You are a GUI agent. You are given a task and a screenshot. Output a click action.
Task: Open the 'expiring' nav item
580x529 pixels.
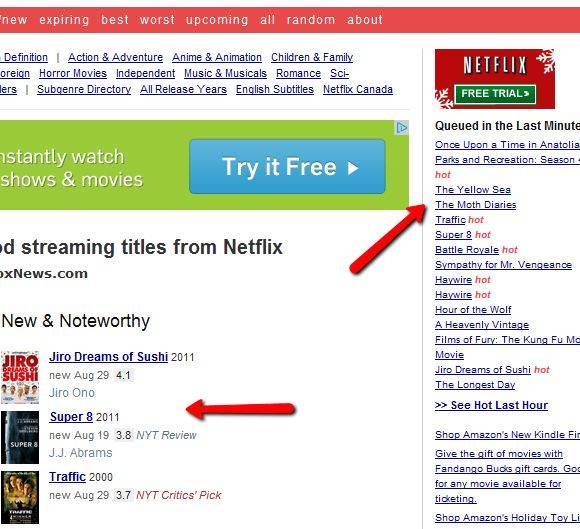[x=64, y=20]
